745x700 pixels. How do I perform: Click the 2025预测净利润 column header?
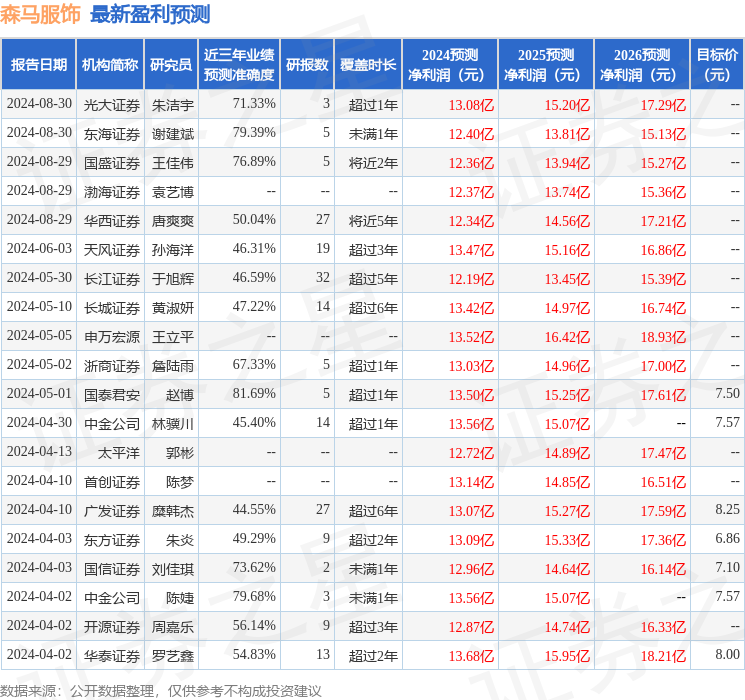click(546, 65)
